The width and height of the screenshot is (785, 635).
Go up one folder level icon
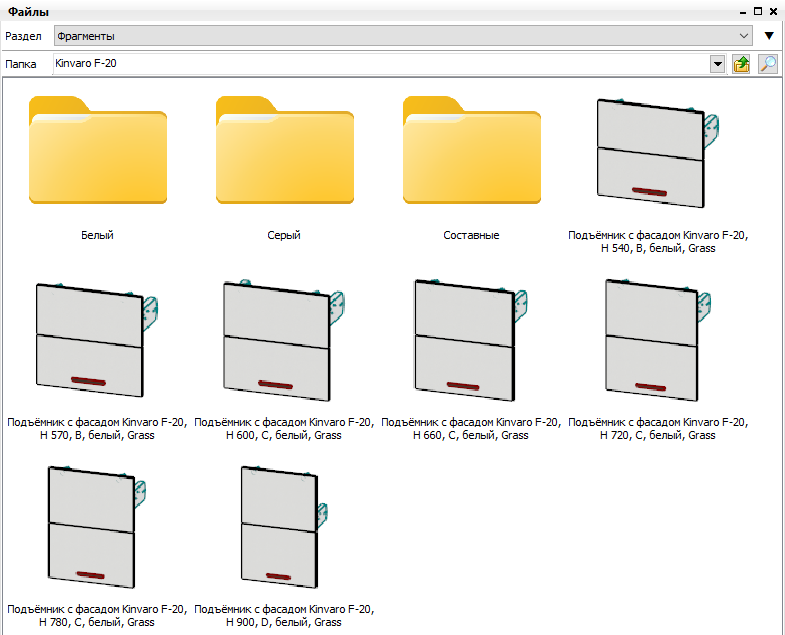point(741,64)
